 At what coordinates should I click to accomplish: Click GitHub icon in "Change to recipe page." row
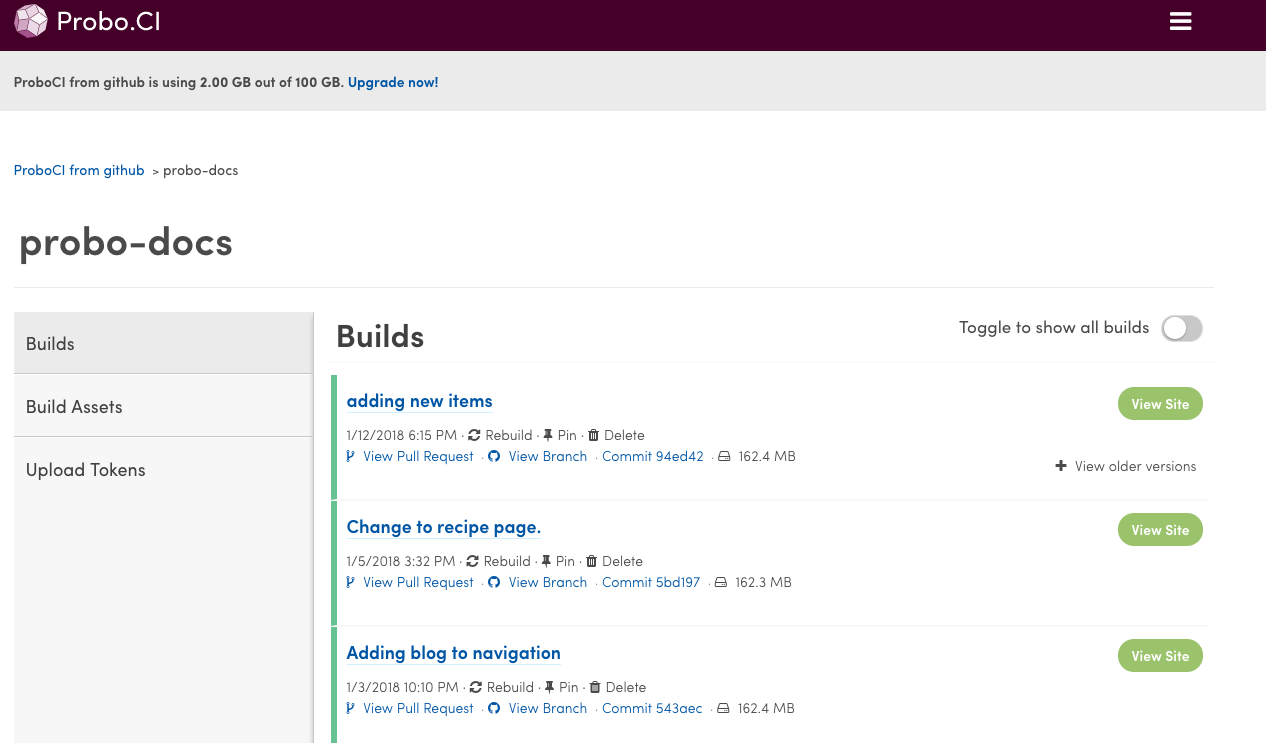(x=494, y=582)
